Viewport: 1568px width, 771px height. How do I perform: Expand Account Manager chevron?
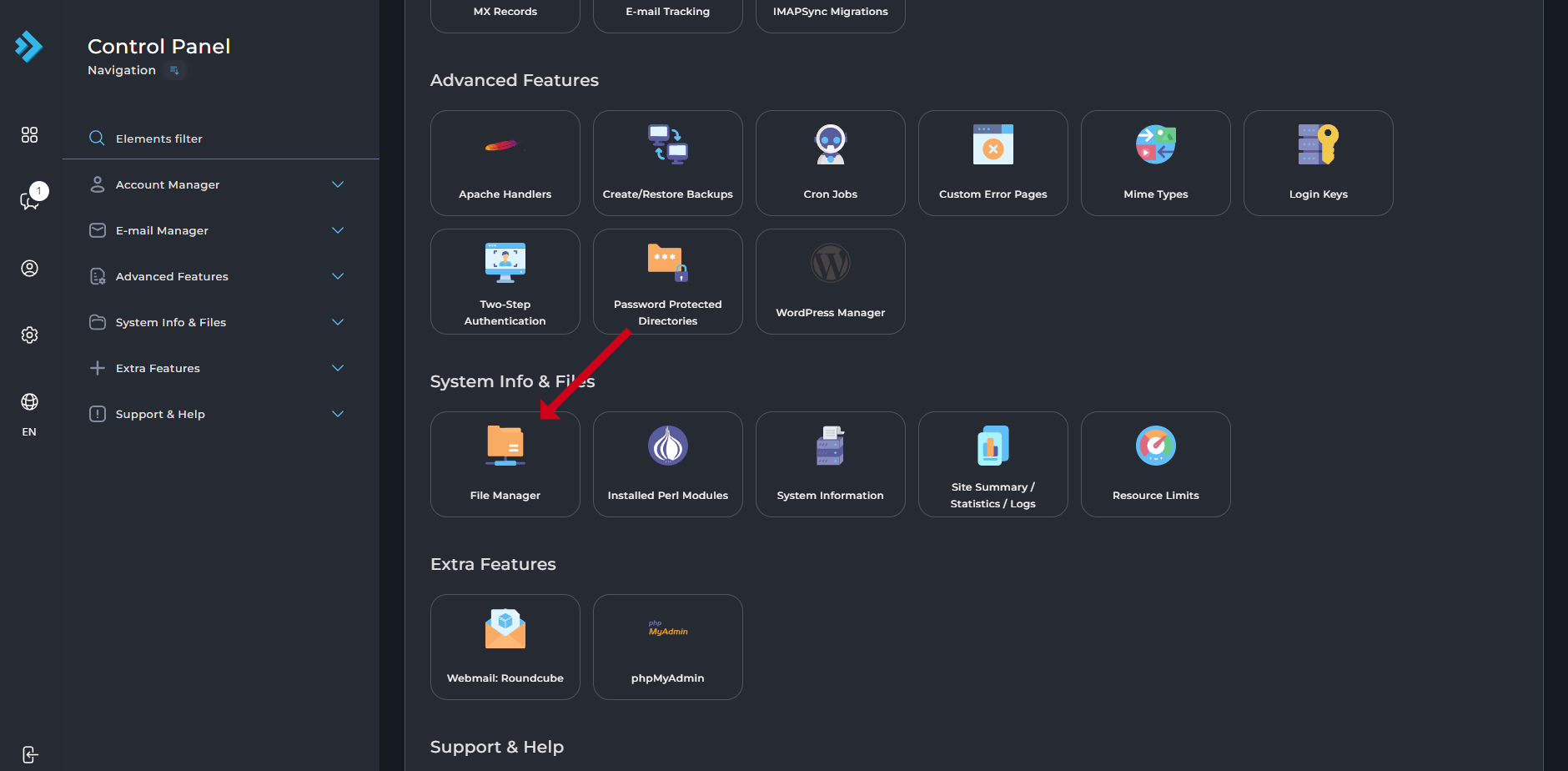click(338, 184)
